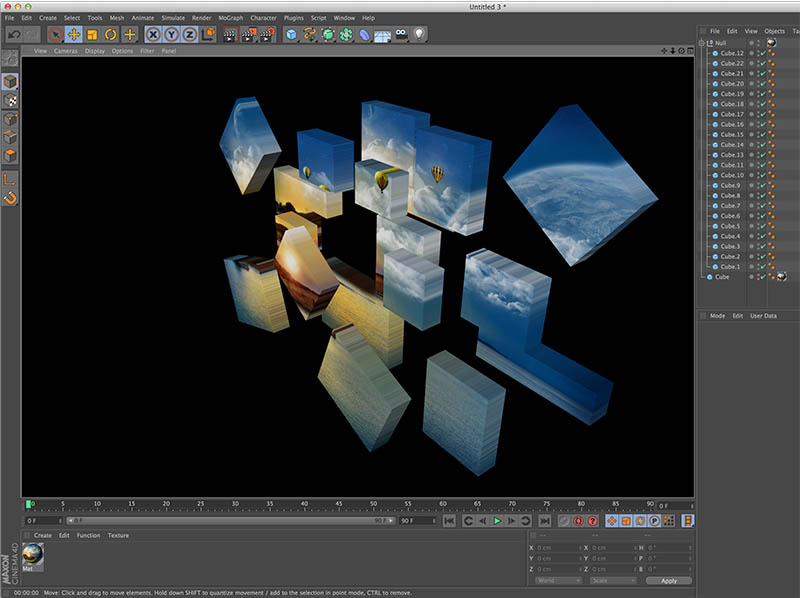The width and height of the screenshot is (800, 598).
Task: Open the MoGraph menu
Action: (x=231, y=18)
